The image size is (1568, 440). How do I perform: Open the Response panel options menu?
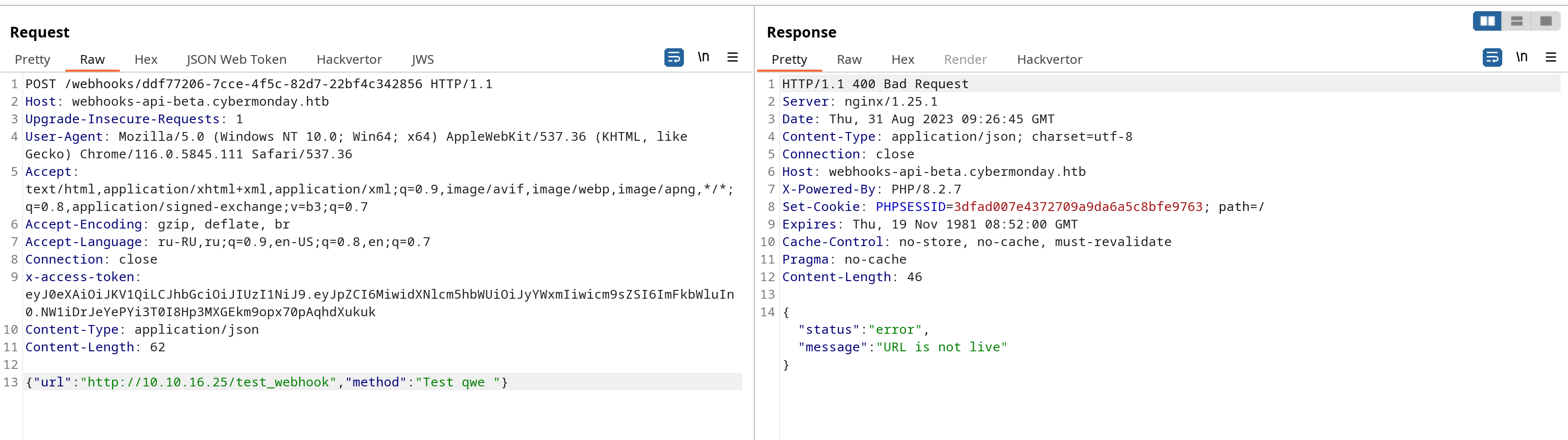click(x=1550, y=57)
